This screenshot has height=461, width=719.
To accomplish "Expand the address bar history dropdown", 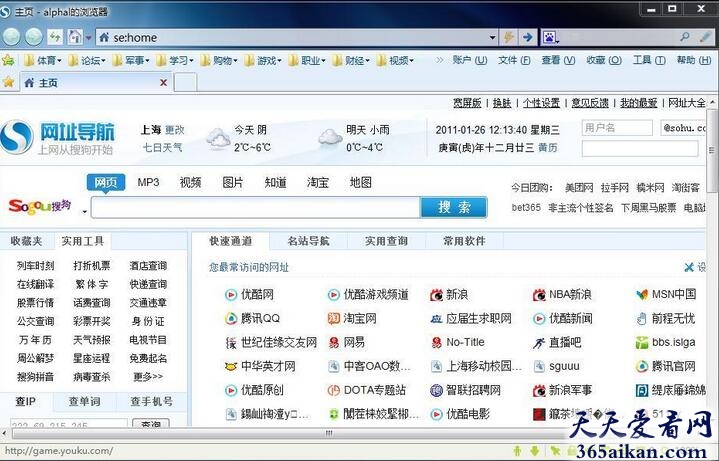I will coord(492,37).
